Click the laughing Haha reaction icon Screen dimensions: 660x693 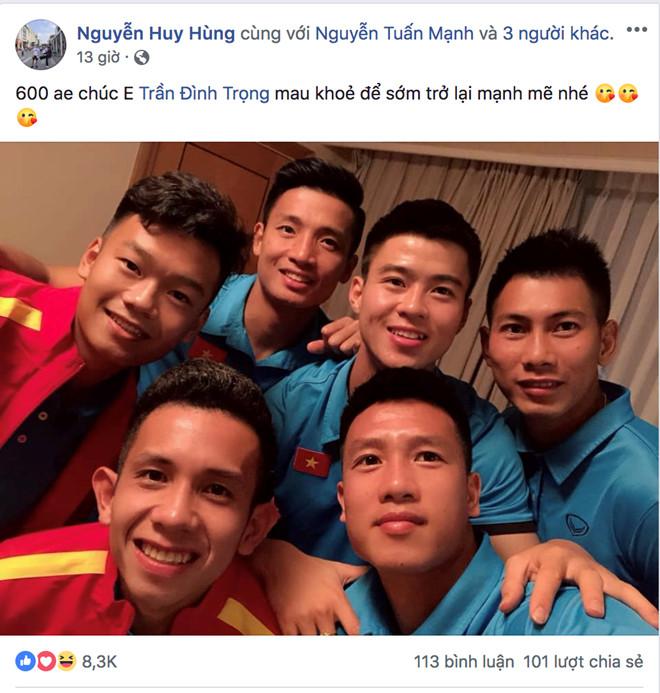(66, 661)
